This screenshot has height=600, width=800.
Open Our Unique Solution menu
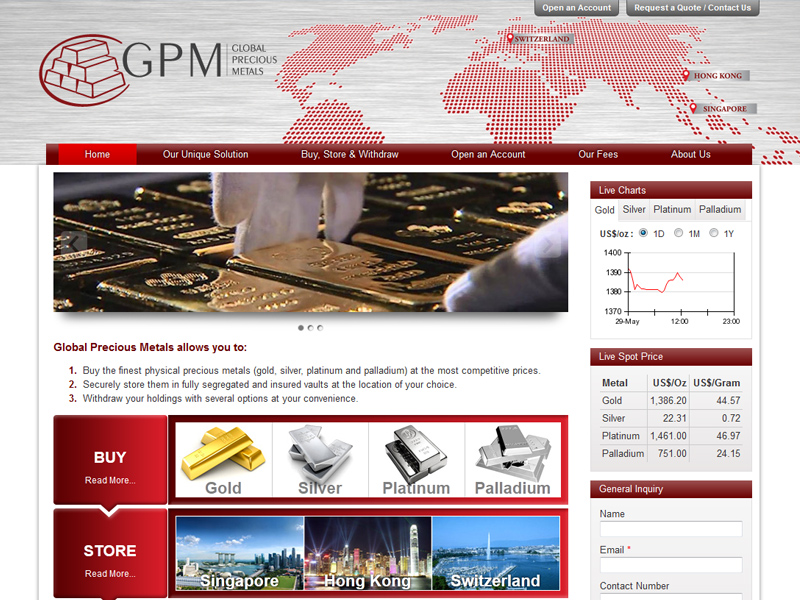(x=205, y=154)
